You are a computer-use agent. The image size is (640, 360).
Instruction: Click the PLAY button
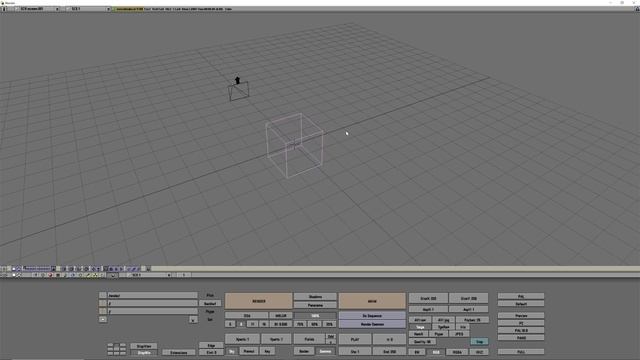(x=355, y=339)
